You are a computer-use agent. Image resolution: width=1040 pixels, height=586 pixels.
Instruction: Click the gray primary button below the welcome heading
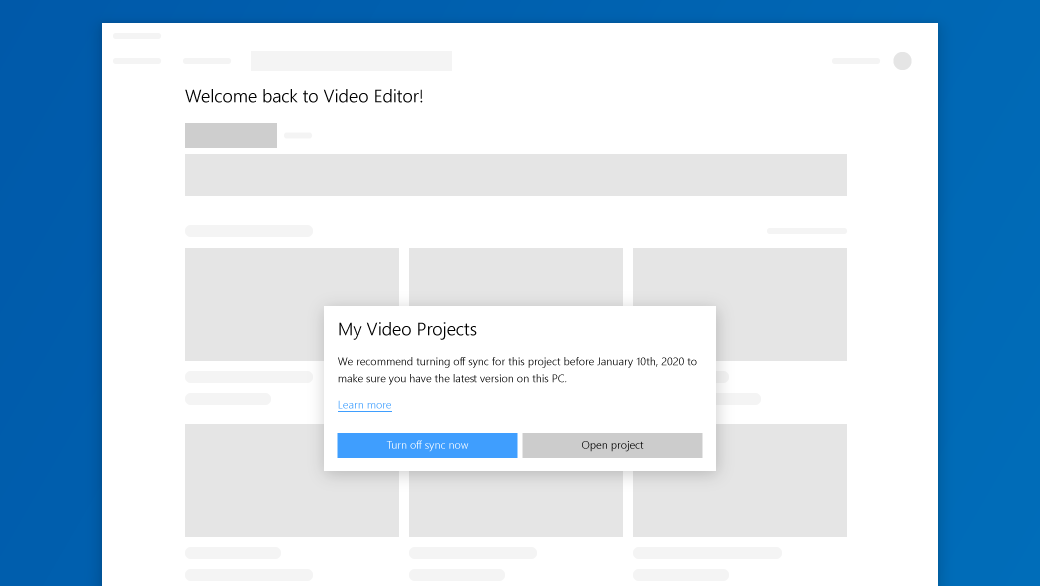[230, 135]
